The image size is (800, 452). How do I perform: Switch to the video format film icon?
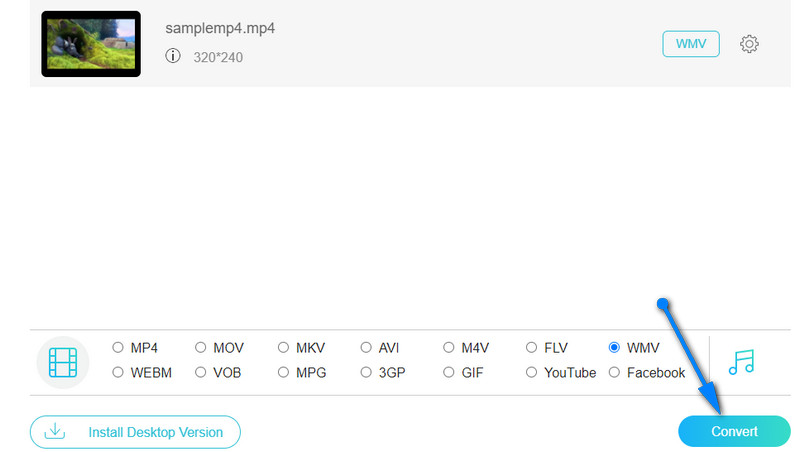63,361
